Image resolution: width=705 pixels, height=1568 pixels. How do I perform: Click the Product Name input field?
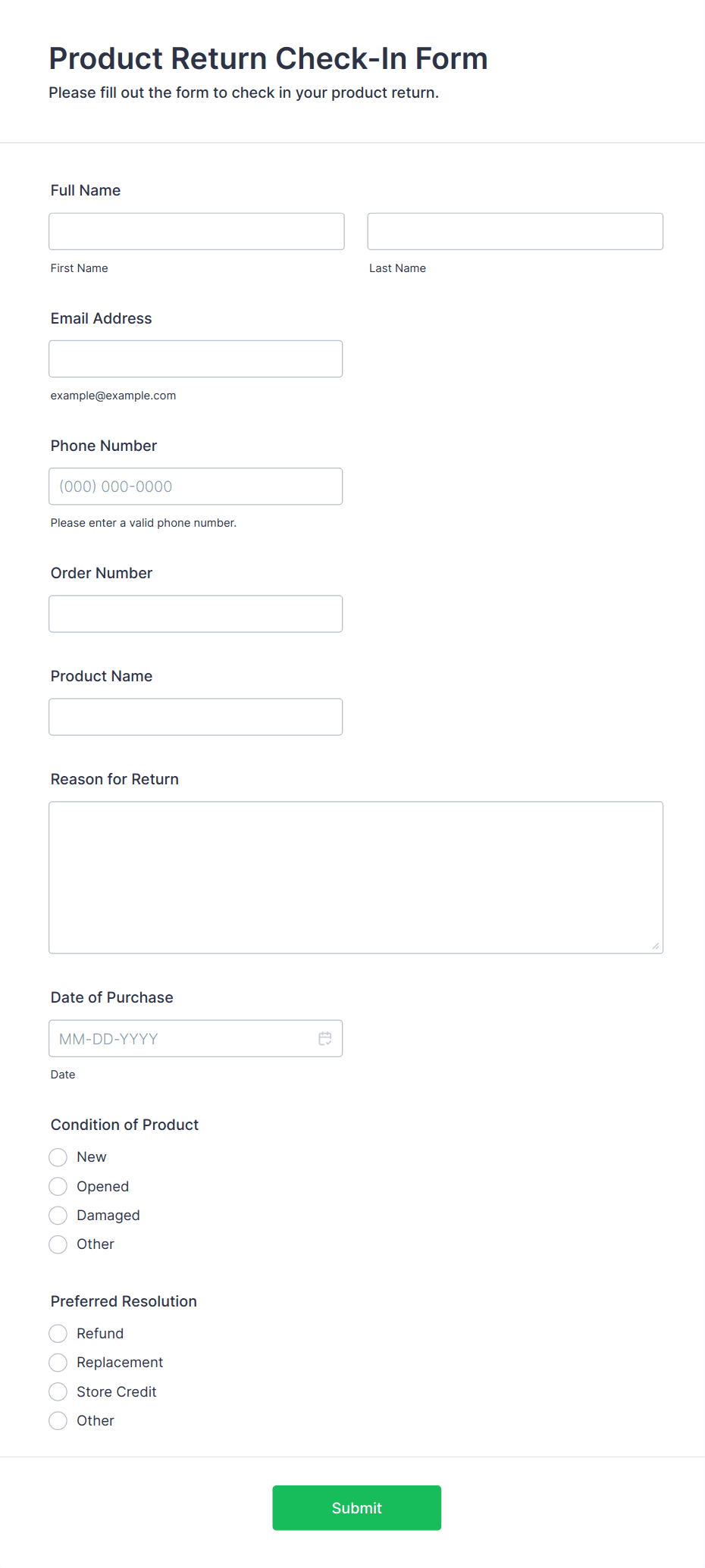tap(196, 716)
